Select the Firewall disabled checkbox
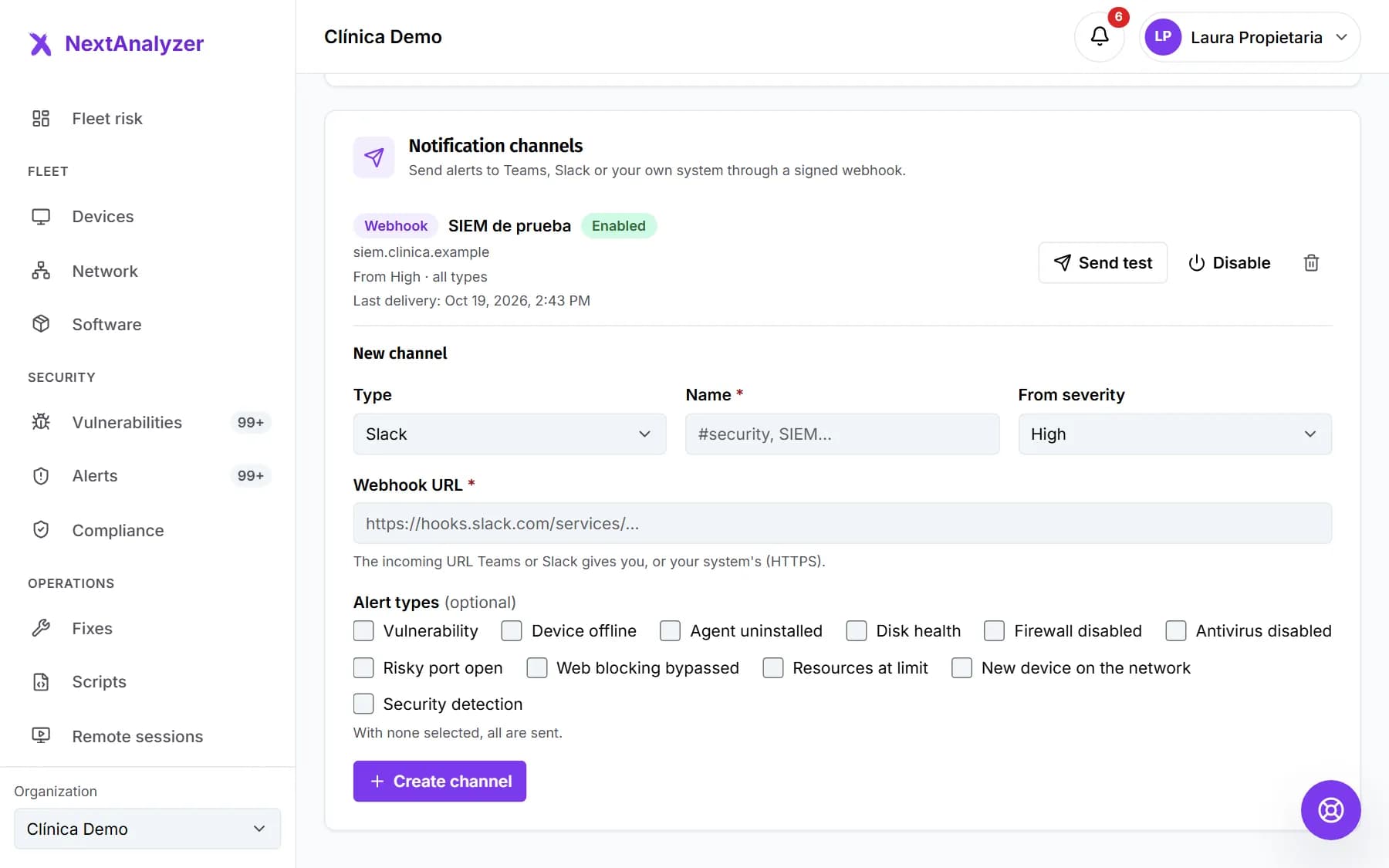 coord(994,631)
